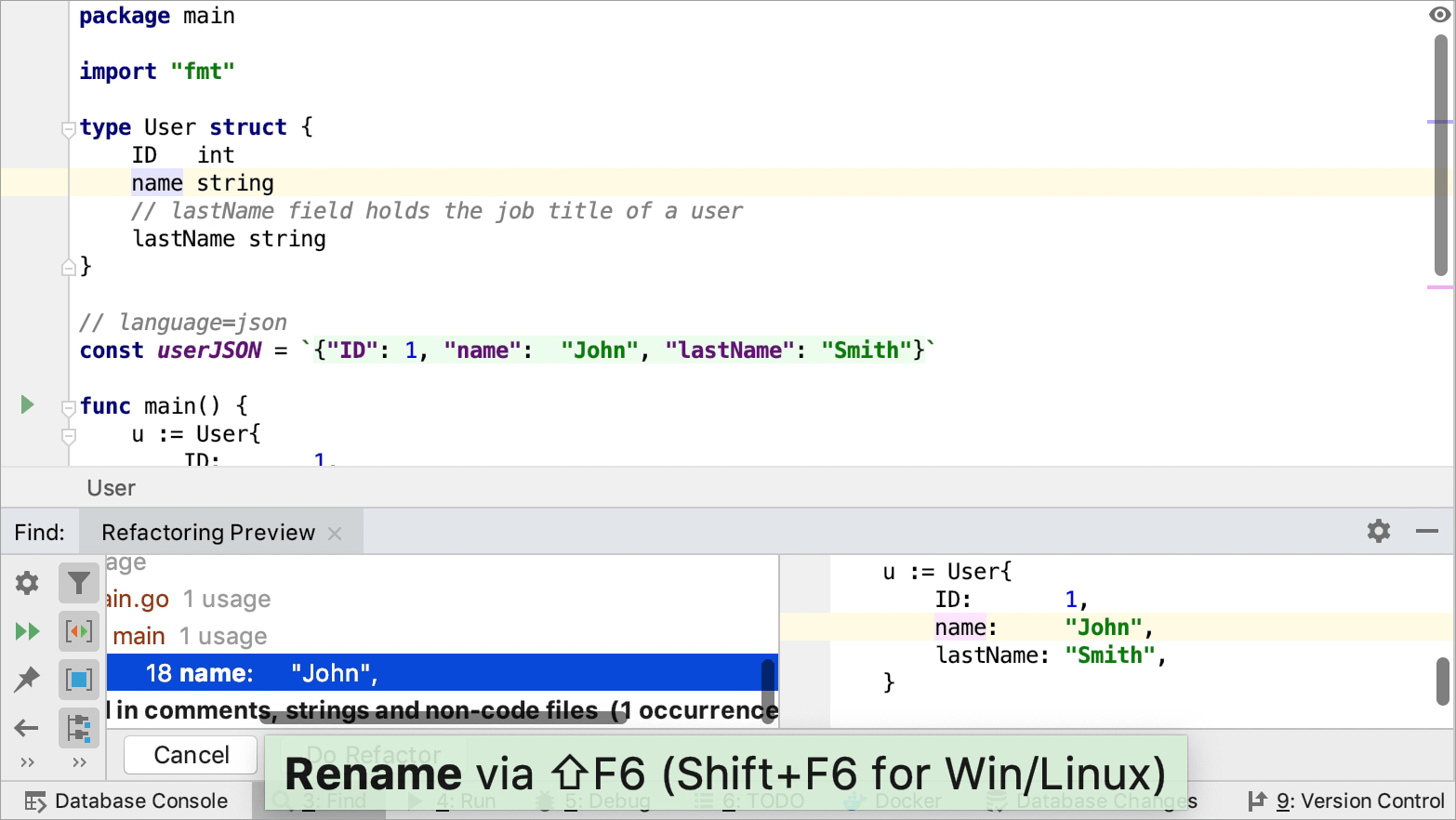Toggle the preview usages square icon
The height and width of the screenshot is (820, 1456).
(79, 680)
